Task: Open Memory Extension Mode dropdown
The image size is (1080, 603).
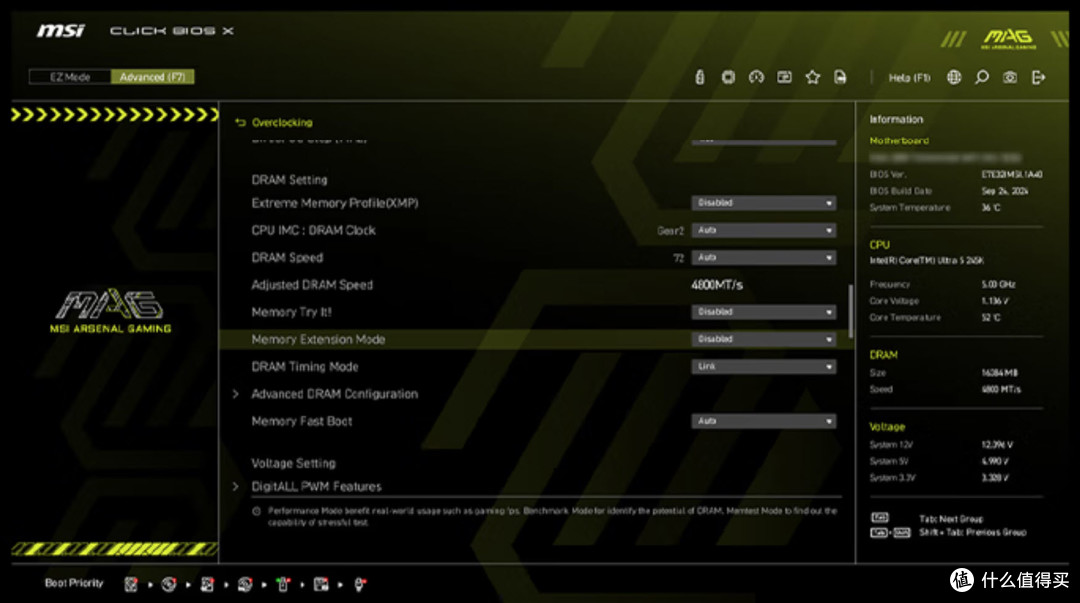Action: coord(764,339)
